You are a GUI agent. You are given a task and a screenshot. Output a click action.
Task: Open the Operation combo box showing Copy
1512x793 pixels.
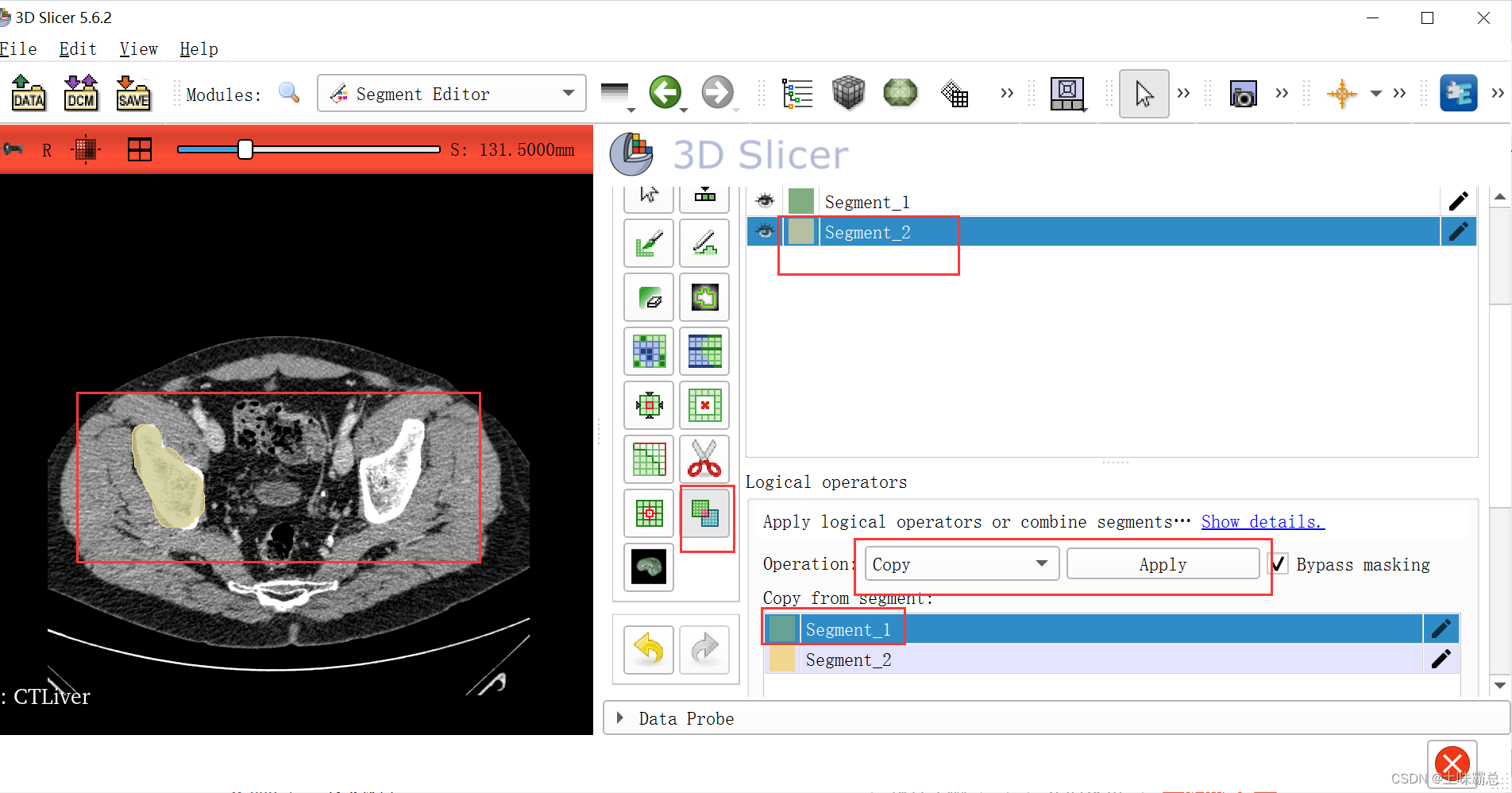point(960,563)
